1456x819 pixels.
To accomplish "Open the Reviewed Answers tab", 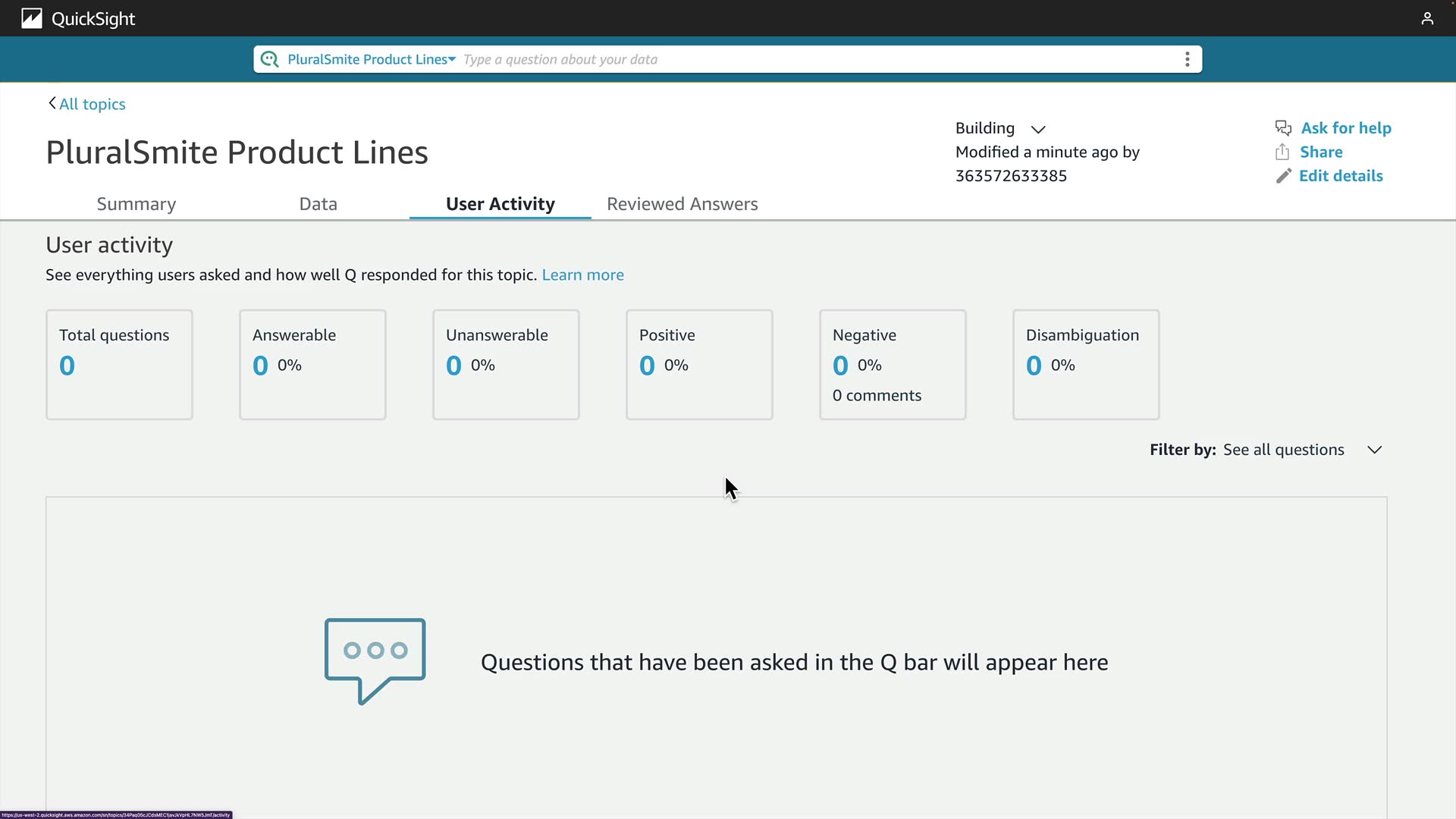I will (x=682, y=204).
